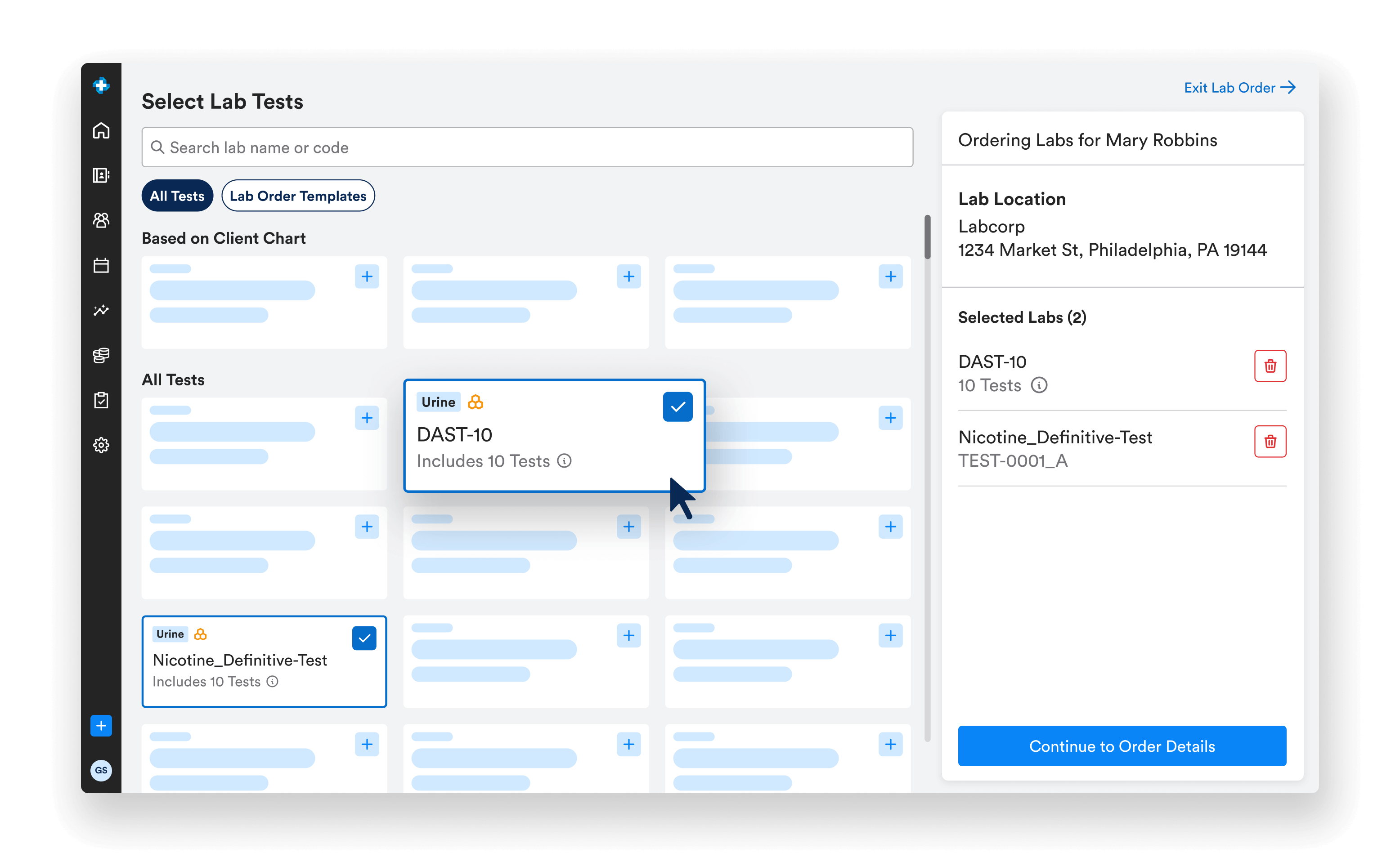Screen dimensions: 1400x866
Task: Add first Based on Client Chart test
Action: tap(367, 277)
